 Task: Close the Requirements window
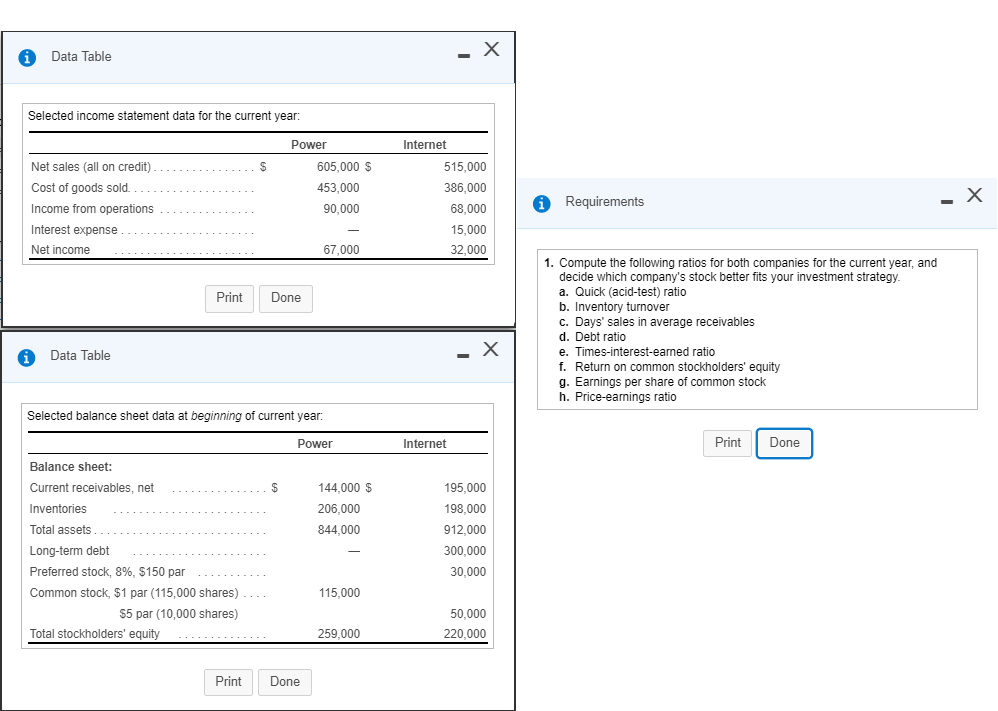pyautogui.click(x=974, y=196)
